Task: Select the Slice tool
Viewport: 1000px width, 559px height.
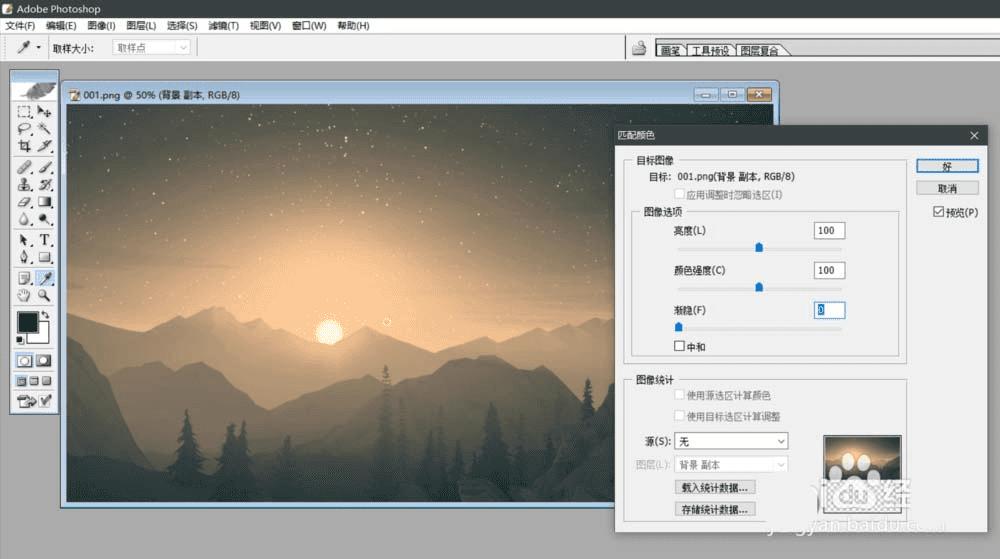Action: (44, 146)
